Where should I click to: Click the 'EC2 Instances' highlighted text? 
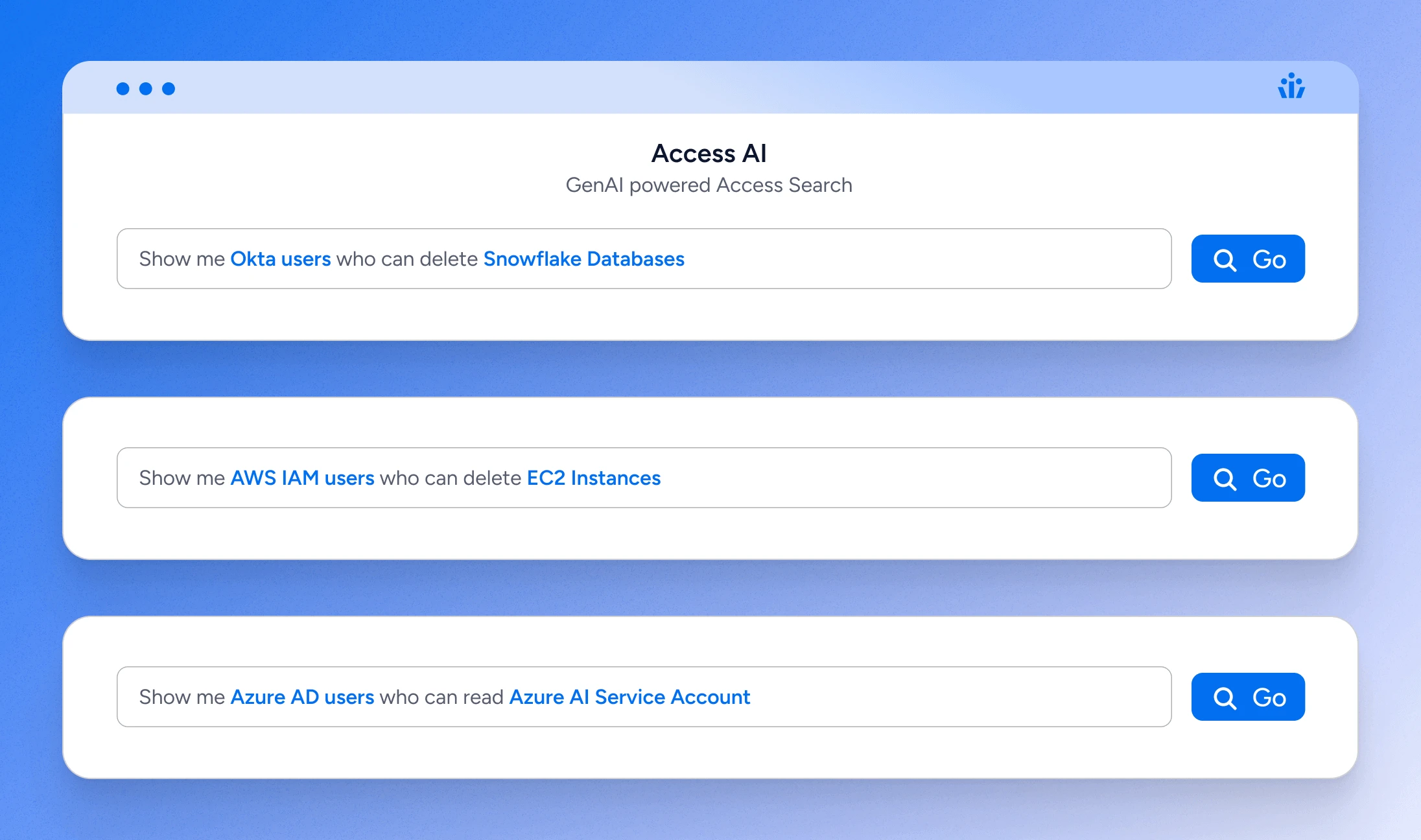tap(594, 478)
